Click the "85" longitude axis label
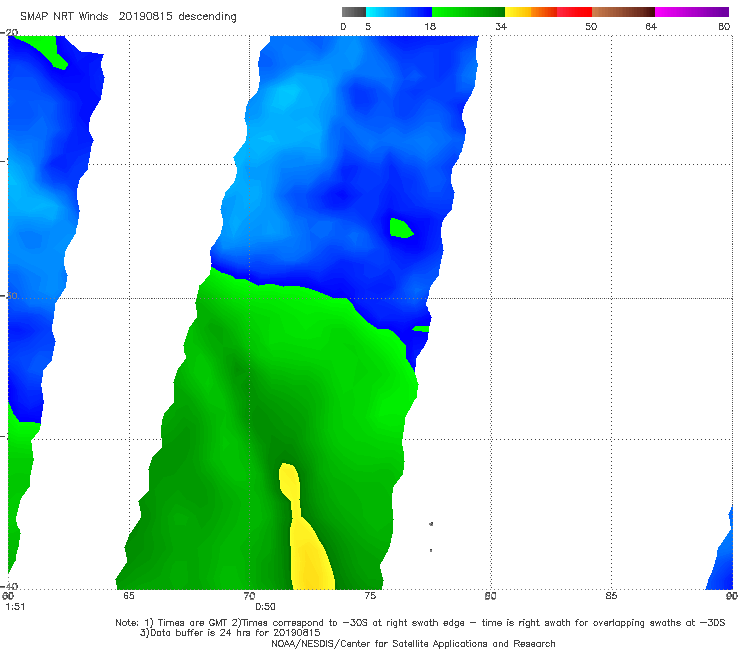The image size is (740, 650). tap(611, 596)
